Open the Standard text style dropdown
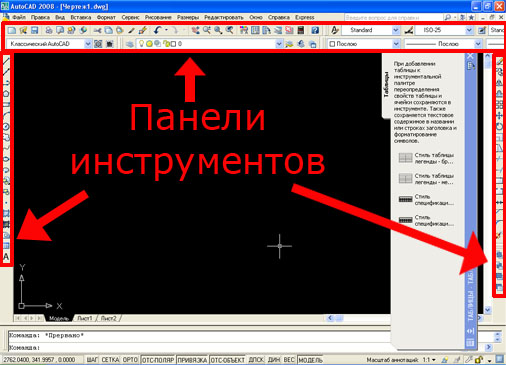 click(396, 30)
